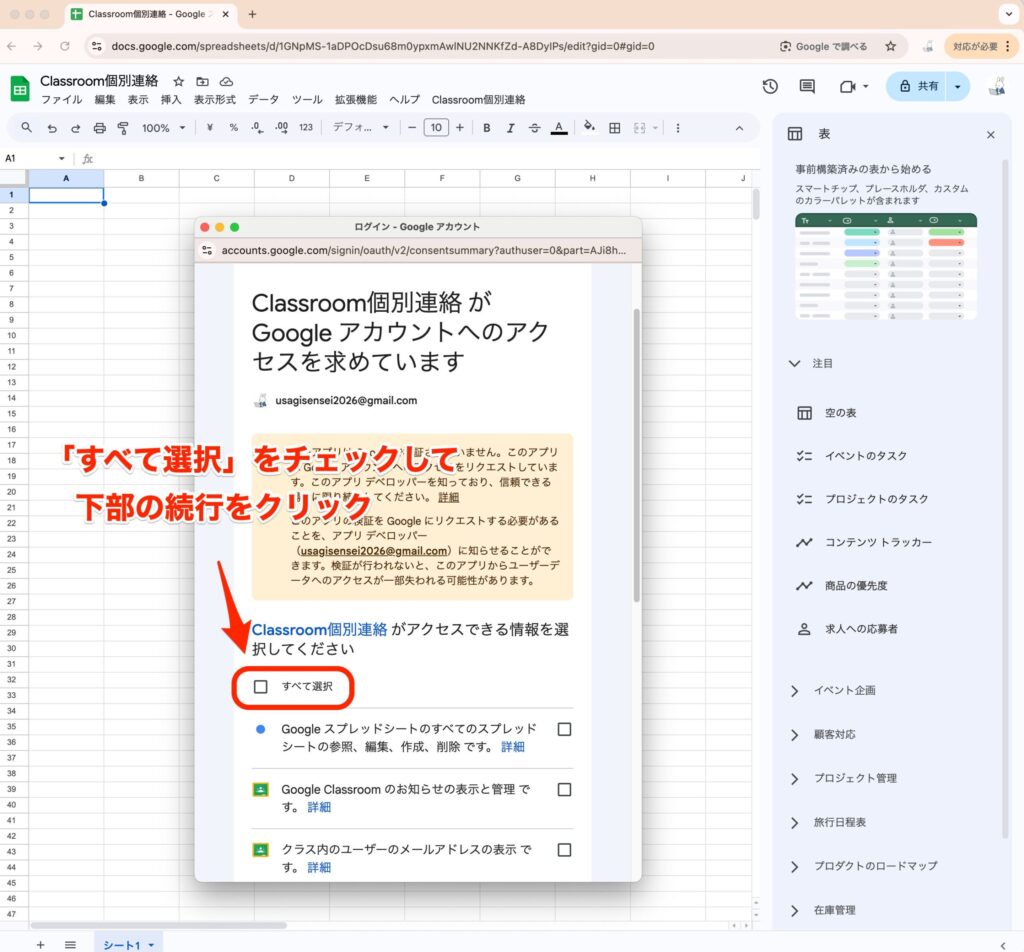Screen dimensions: 1024x952
Task: Click 詳細 link in the warning box
Action: tap(448, 497)
